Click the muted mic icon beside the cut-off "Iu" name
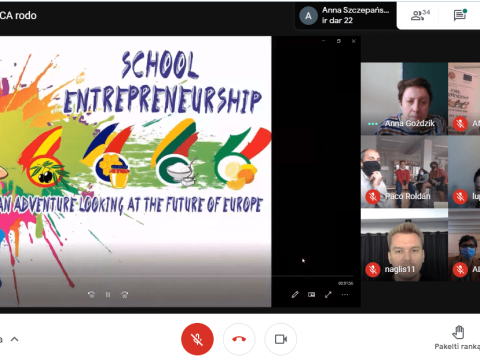Screen dimensions: 480x360 (x=460, y=197)
